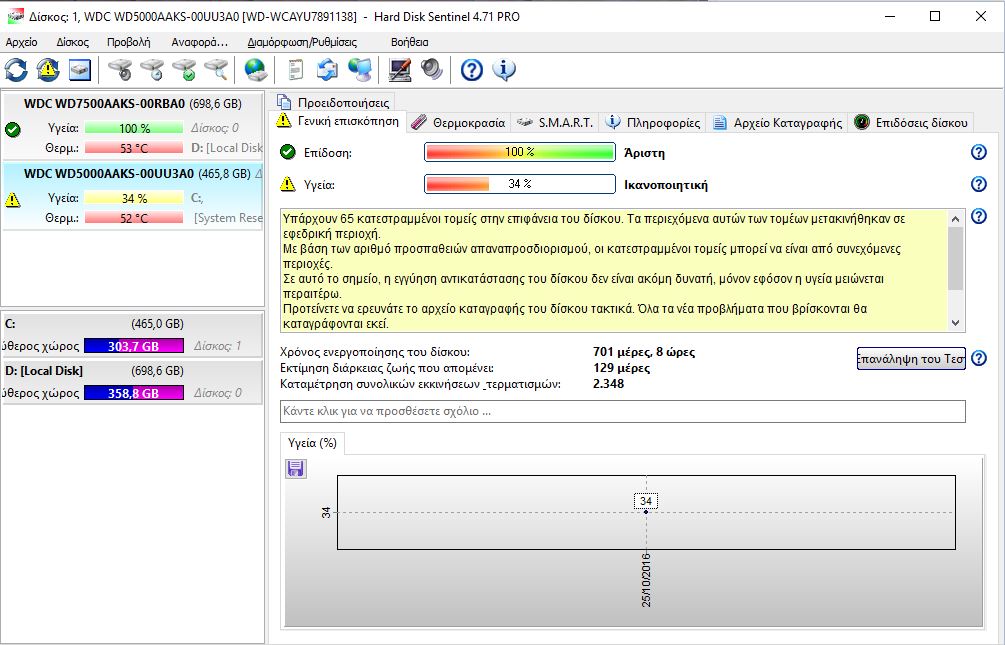Switch to the Θερμοκρασία tab
Screen dimensions: 1005x645
458,122
